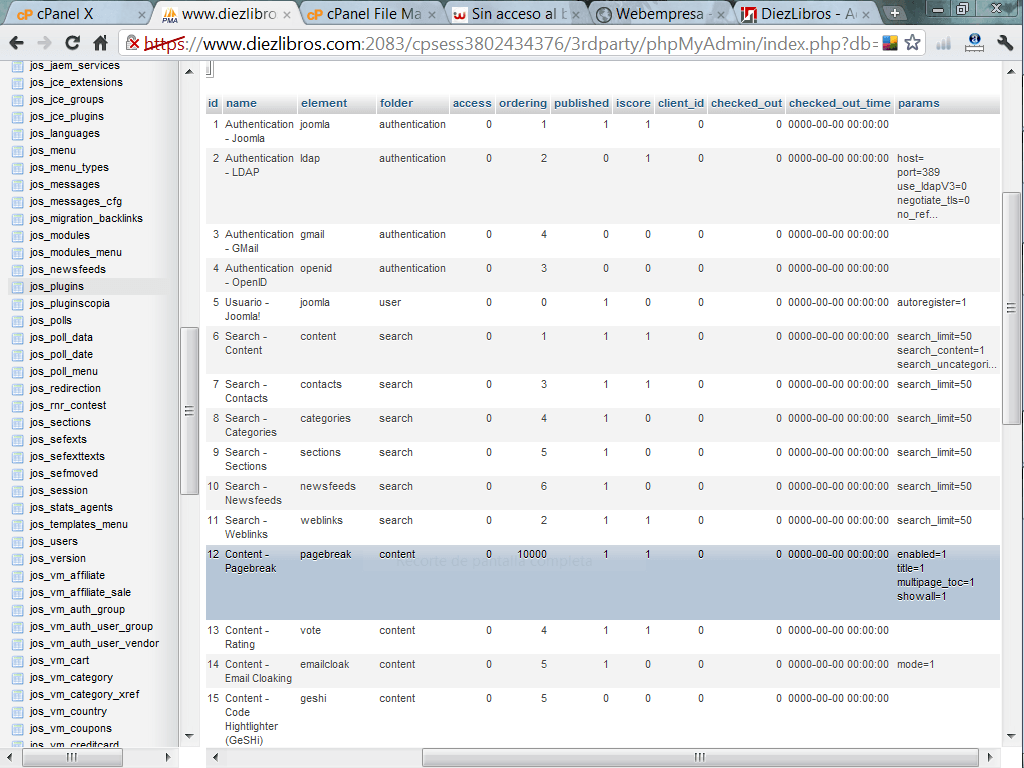Click the main panel vertical scrollbar down arrow
Screen dimensions: 1024x768
pos(1011,737)
